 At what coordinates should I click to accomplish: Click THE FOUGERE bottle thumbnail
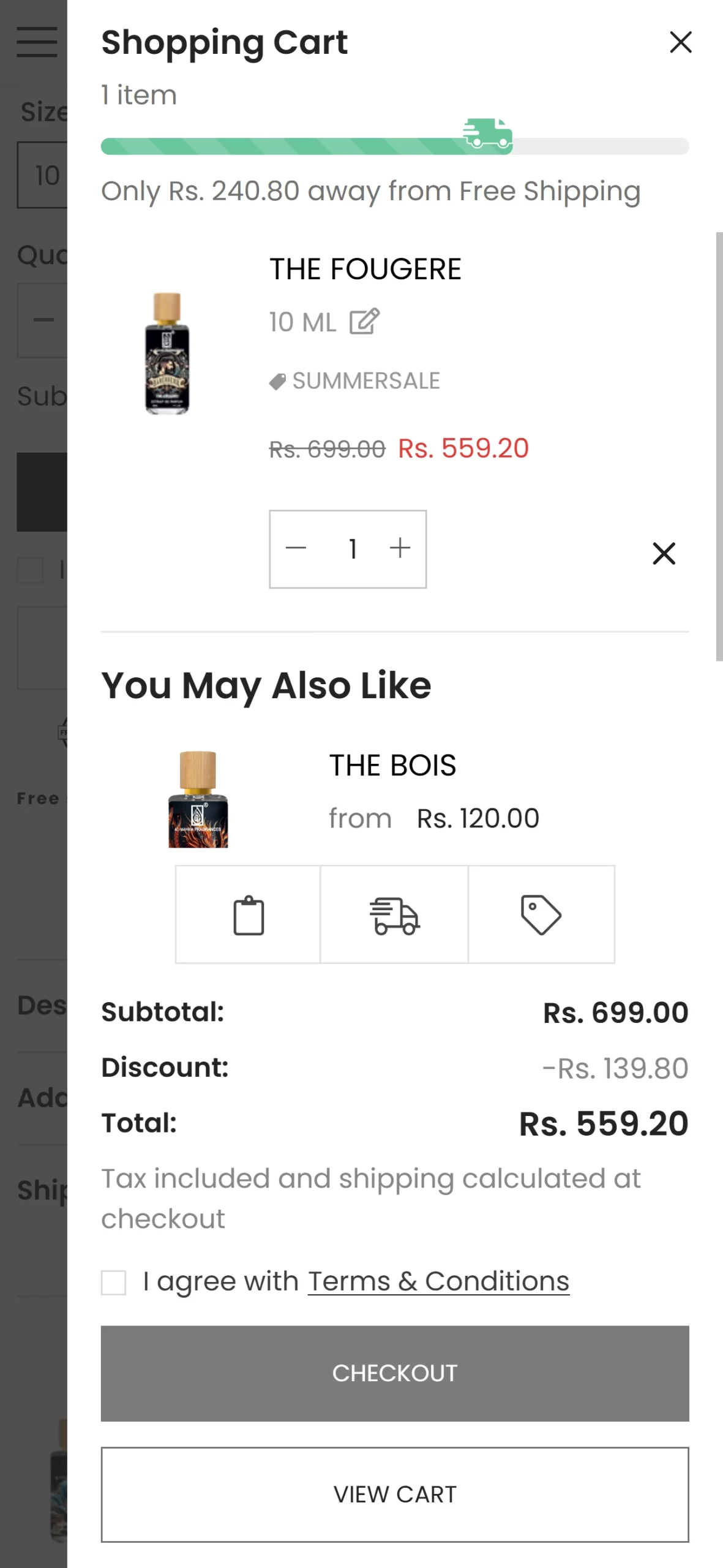click(167, 353)
